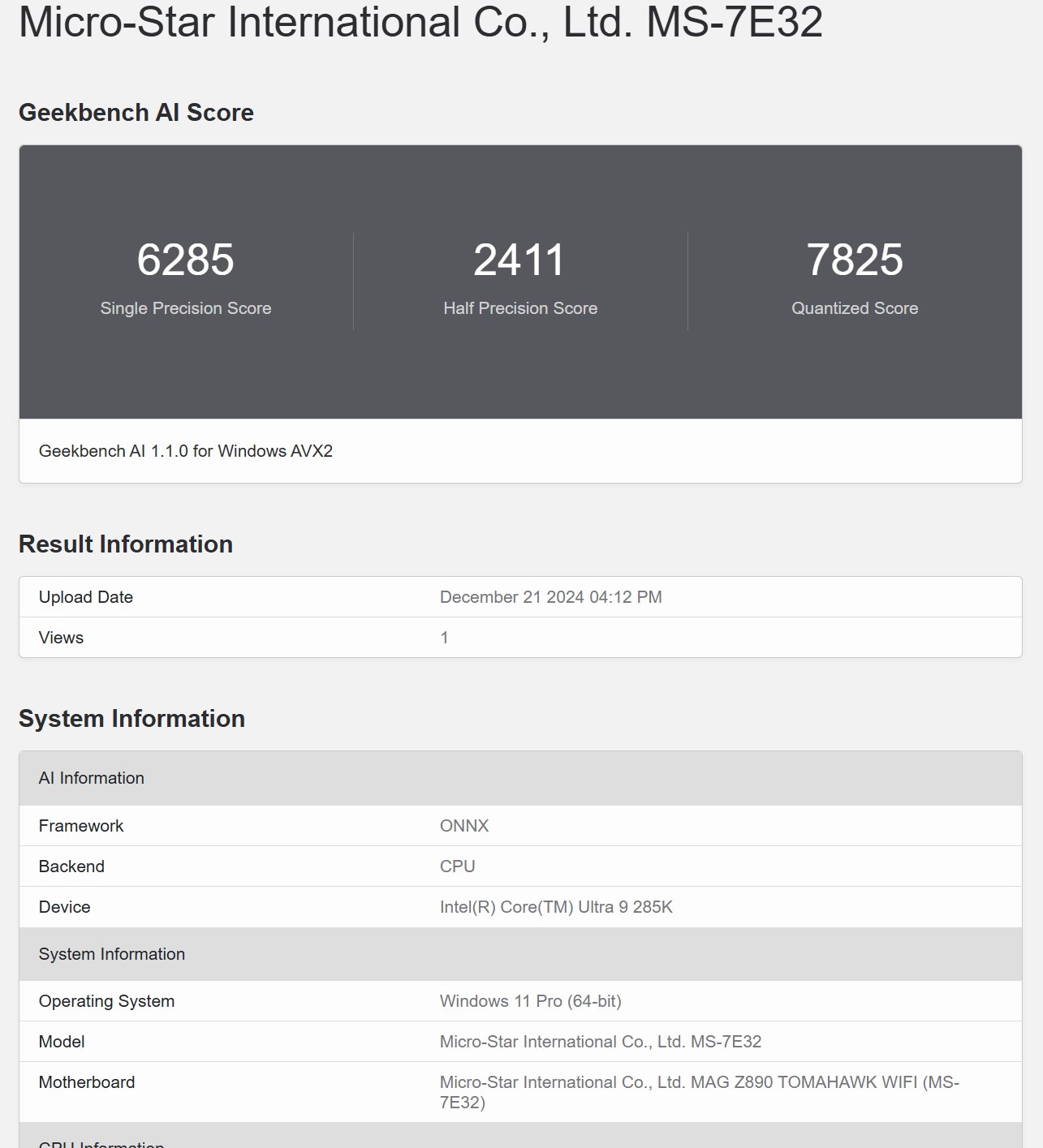Click the page title Micro-Star International MS-7E32
Image resolution: width=1043 pixels, height=1148 pixels.
(x=420, y=22)
